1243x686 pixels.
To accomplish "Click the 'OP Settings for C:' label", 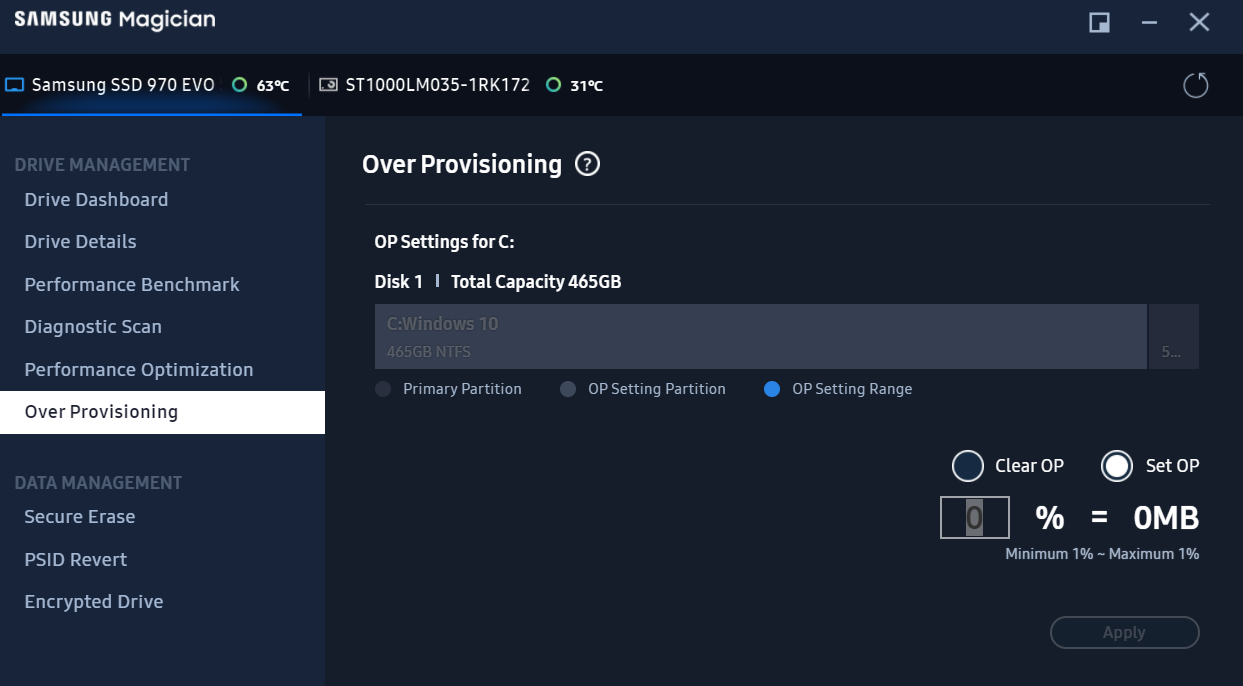I will 444,242.
